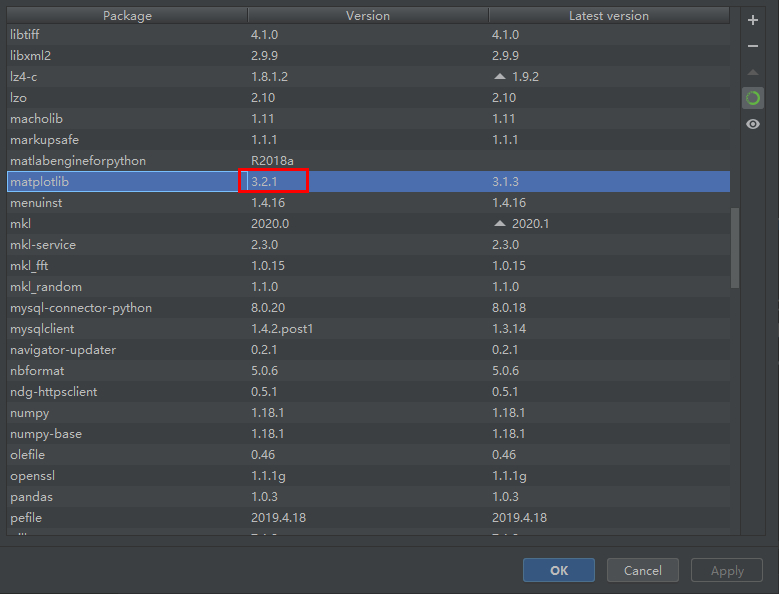The image size is (779, 594).
Task: Select the numpy-base package row
Action: [368, 434]
